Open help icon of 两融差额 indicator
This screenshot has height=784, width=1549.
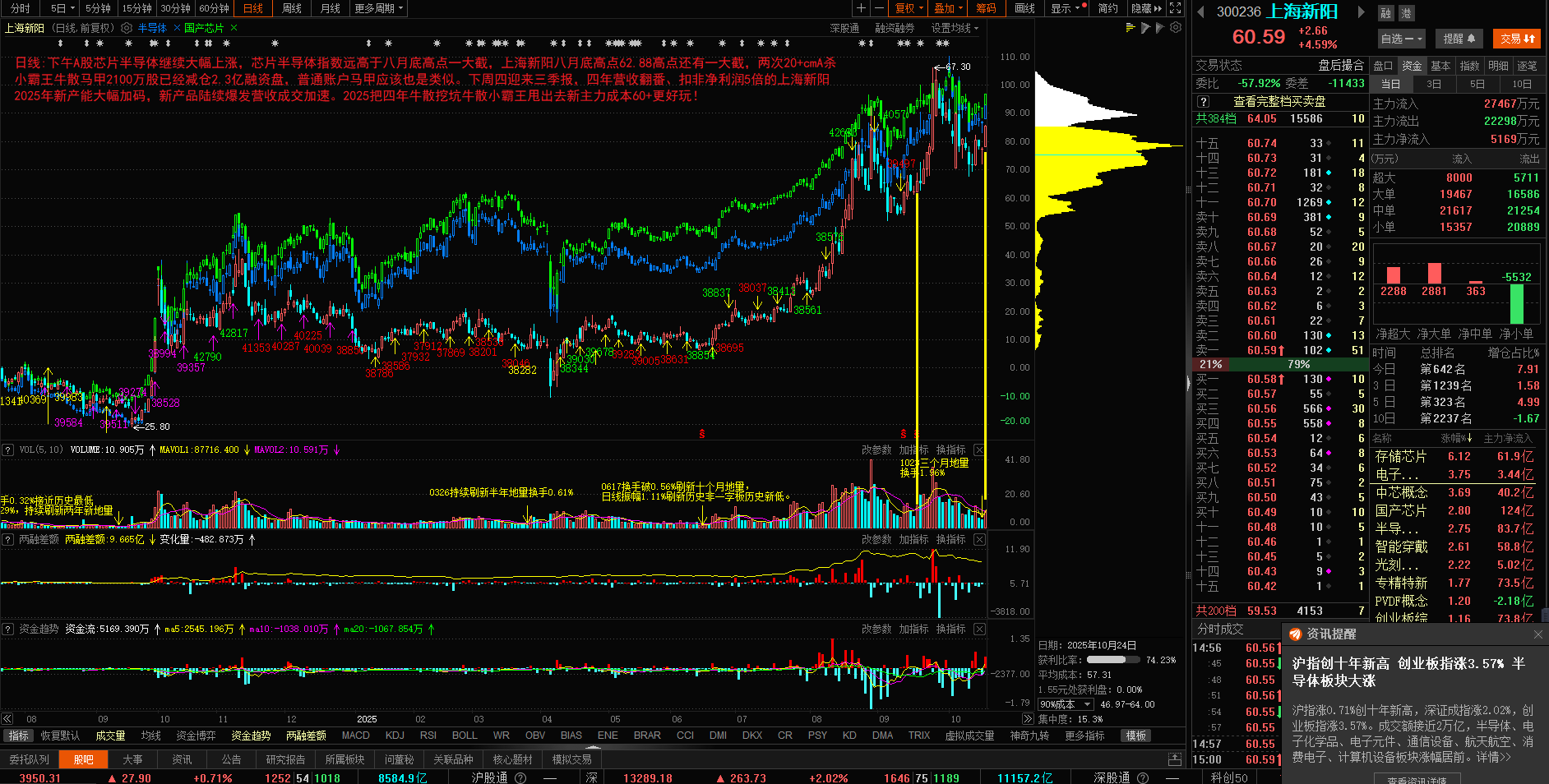[x=7, y=539]
